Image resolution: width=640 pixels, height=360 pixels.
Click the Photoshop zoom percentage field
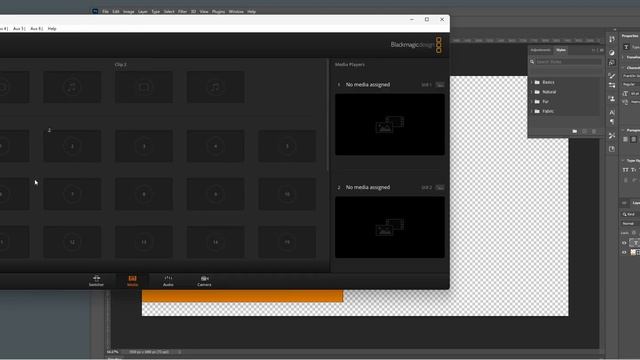[x=113, y=352]
